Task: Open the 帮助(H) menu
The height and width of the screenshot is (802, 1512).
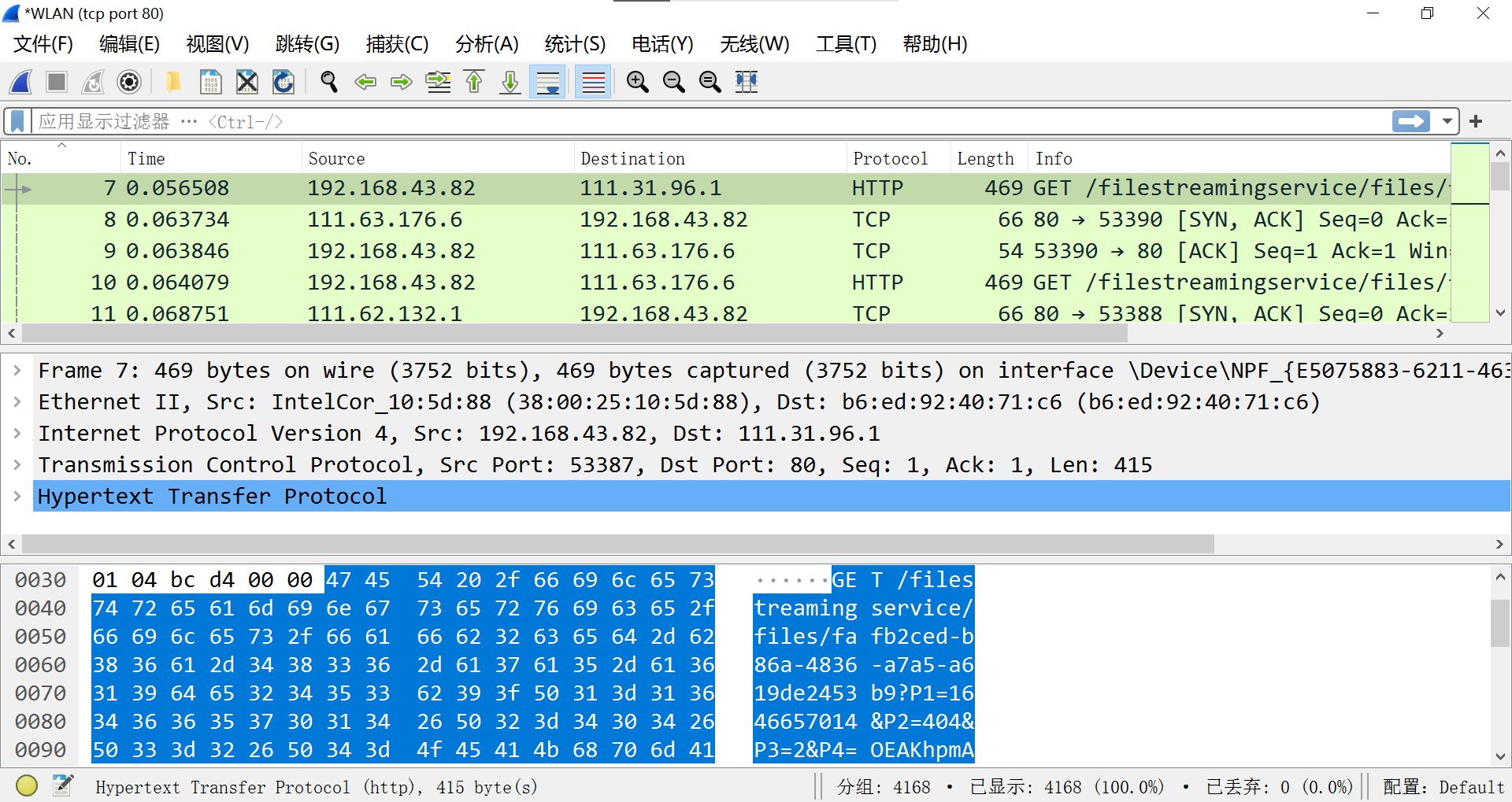Action: [x=935, y=44]
